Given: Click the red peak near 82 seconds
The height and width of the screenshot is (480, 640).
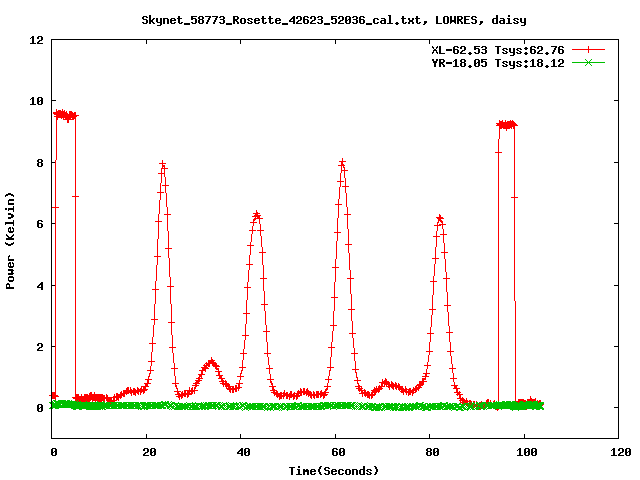Looking at the screenshot, I should [440, 220].
